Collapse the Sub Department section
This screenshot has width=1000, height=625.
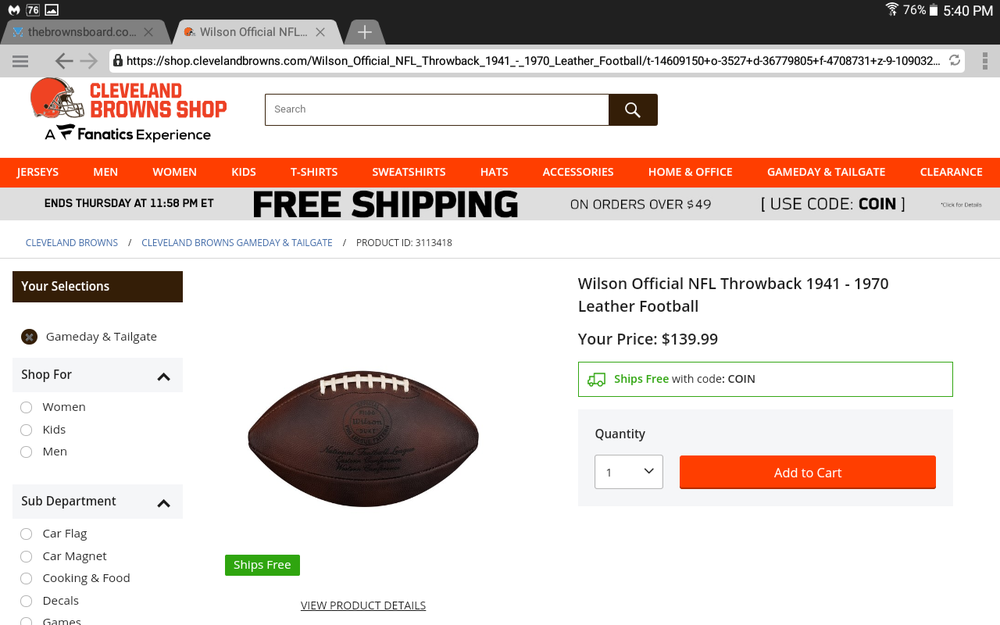[x=164, y=503]
